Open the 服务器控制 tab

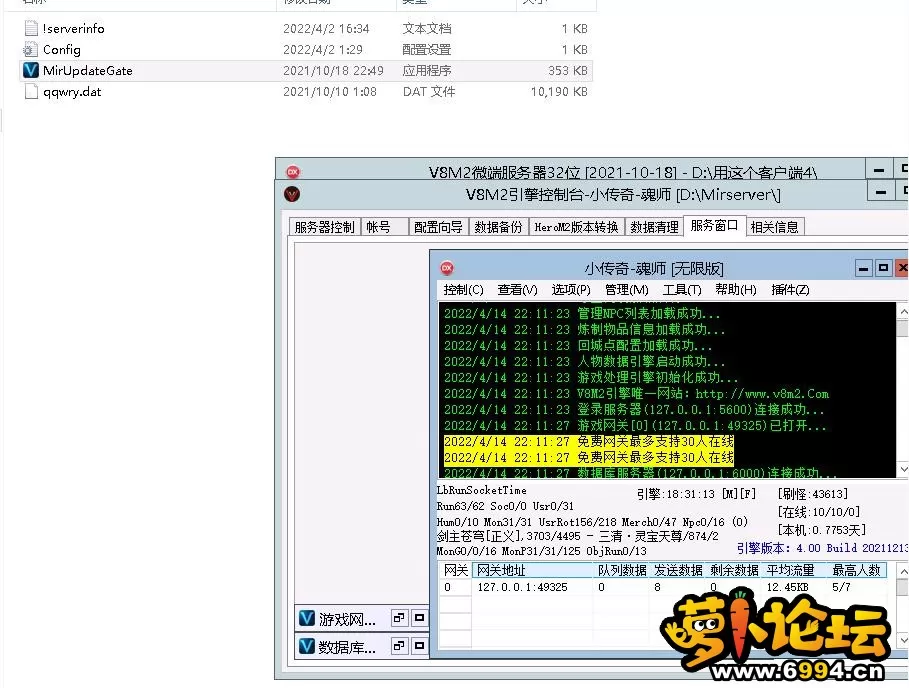click(325, 227)
